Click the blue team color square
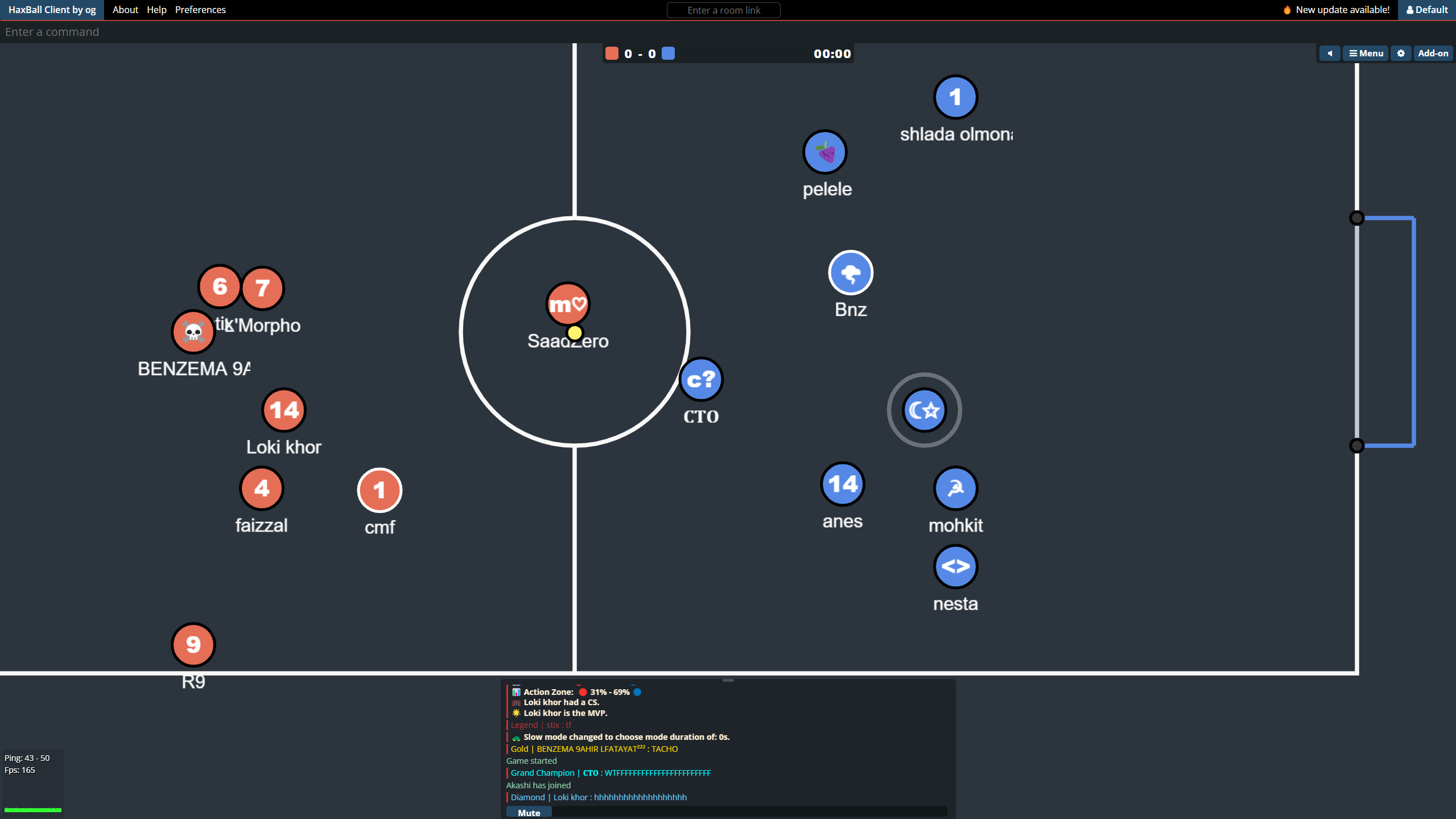The height and width of the screenshot is (819, 1456). pyautogui.click(x=669, y=53)
